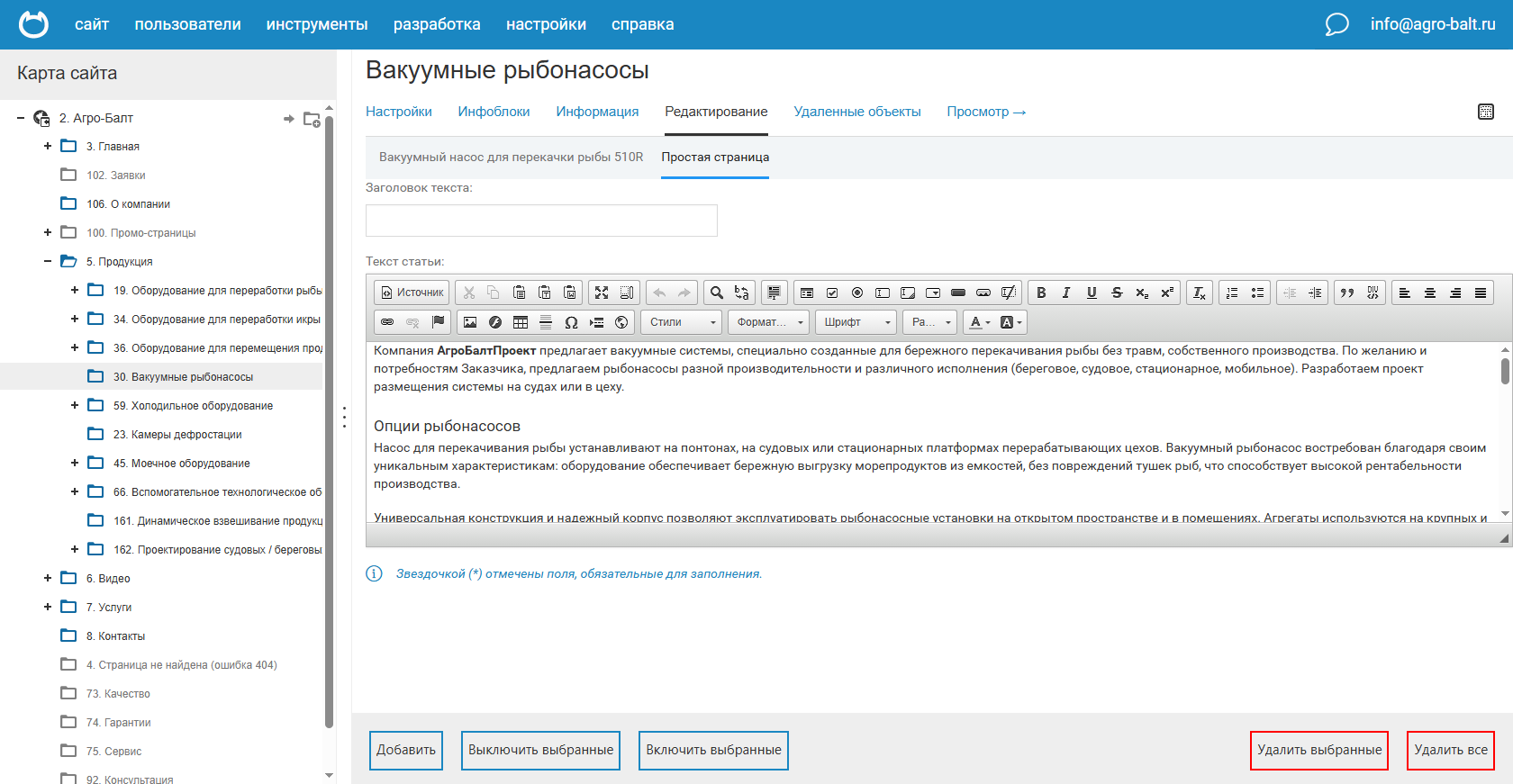This screenshot has height=784, width=1513.
Task: Open the chat bubble icon in the header
Action: tap(1336, 24)
